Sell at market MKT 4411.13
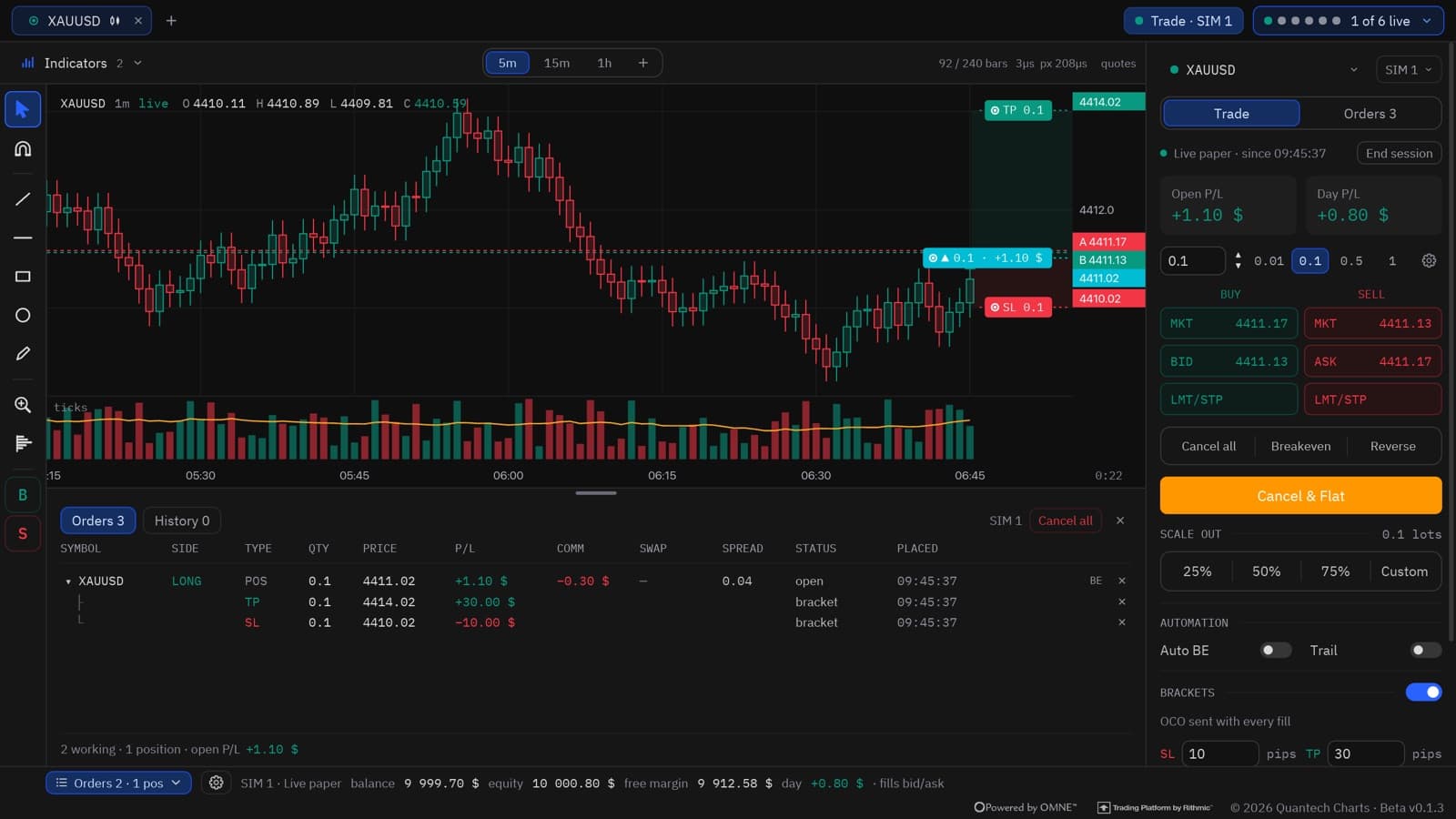The height and width of the screenshot is (819, 1456). click(x=1372, y=323)
